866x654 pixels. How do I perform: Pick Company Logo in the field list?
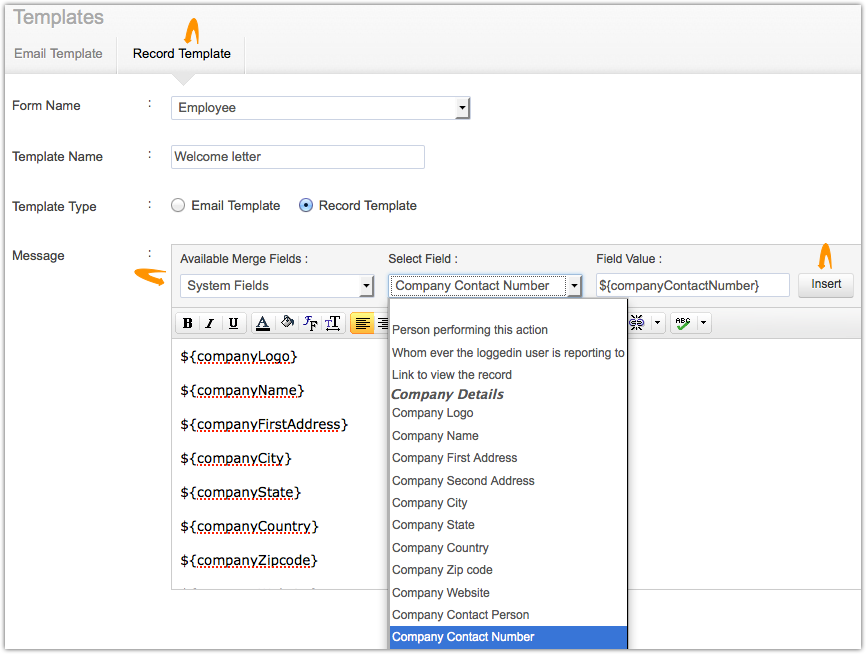point(433,413)
